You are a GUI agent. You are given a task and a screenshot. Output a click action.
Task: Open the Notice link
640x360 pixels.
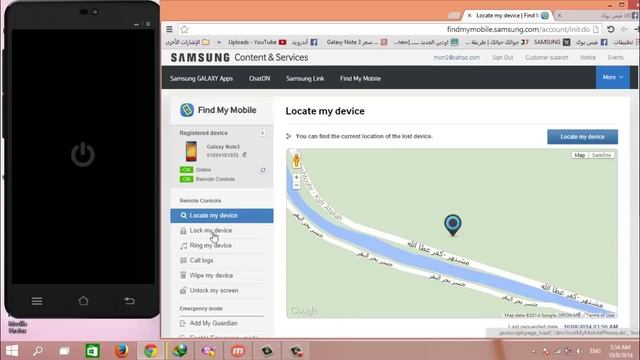pyautogui.click(x=588, y=58)
